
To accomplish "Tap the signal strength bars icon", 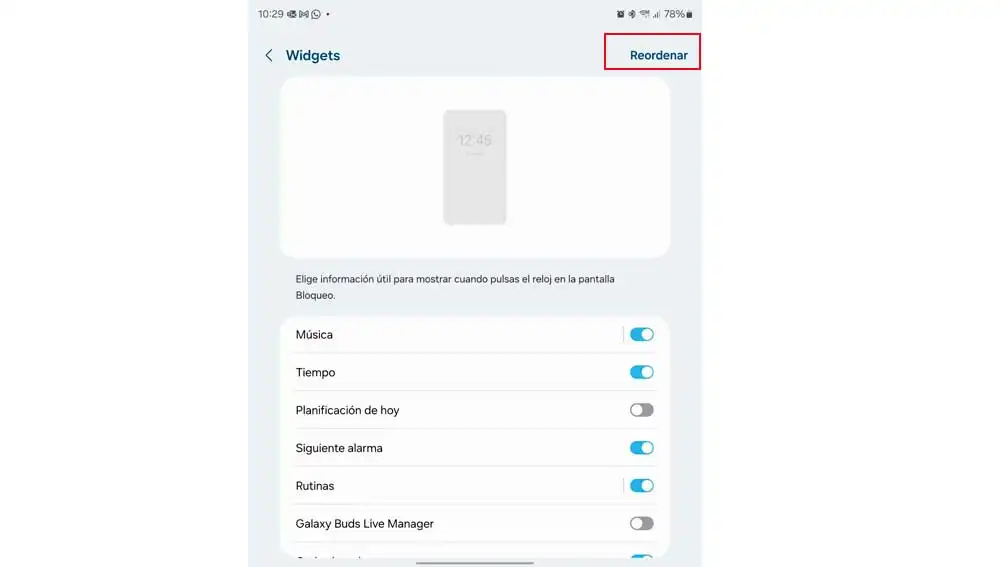I will [656, 14].
